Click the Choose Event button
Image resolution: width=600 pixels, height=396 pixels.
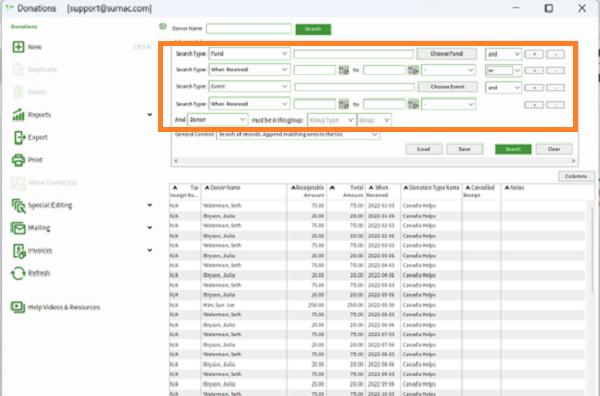(447, 87)
